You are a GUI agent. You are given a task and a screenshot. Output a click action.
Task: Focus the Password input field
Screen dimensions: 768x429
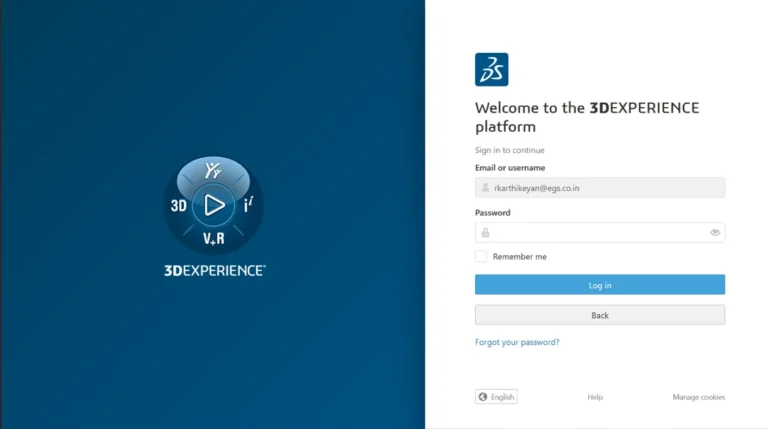[x=600, y=233]
